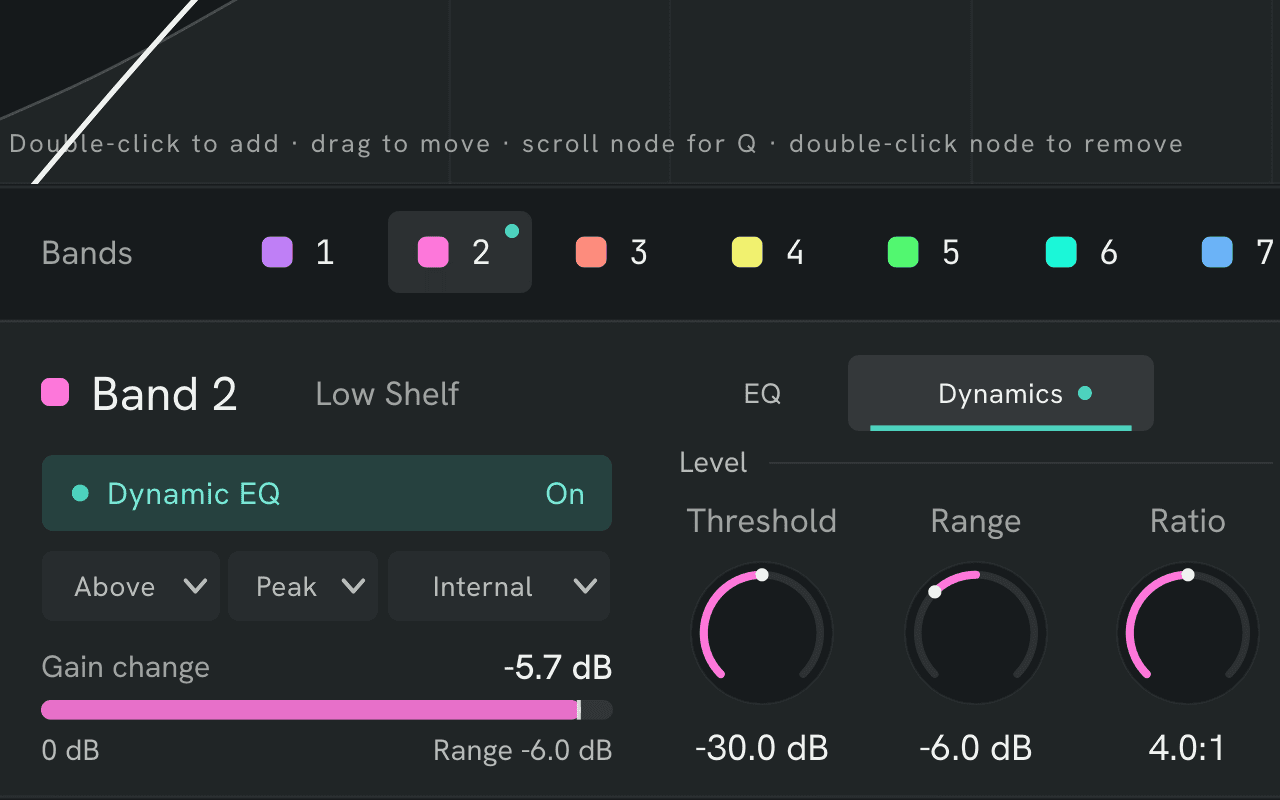Select band 1 purple swatch
The height and width of the screenshot is (800, 1280).
(277, 252)
